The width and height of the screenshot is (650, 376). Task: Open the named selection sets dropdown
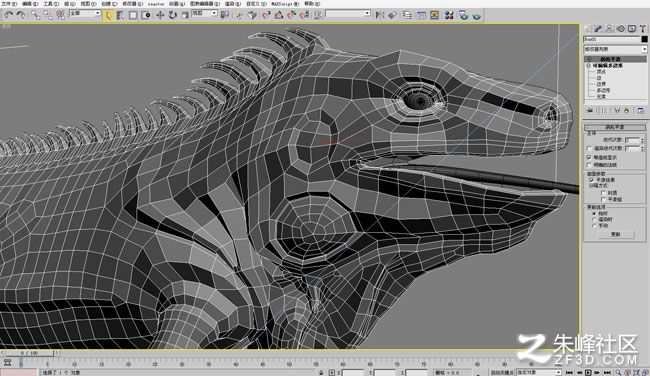[348, 14]
